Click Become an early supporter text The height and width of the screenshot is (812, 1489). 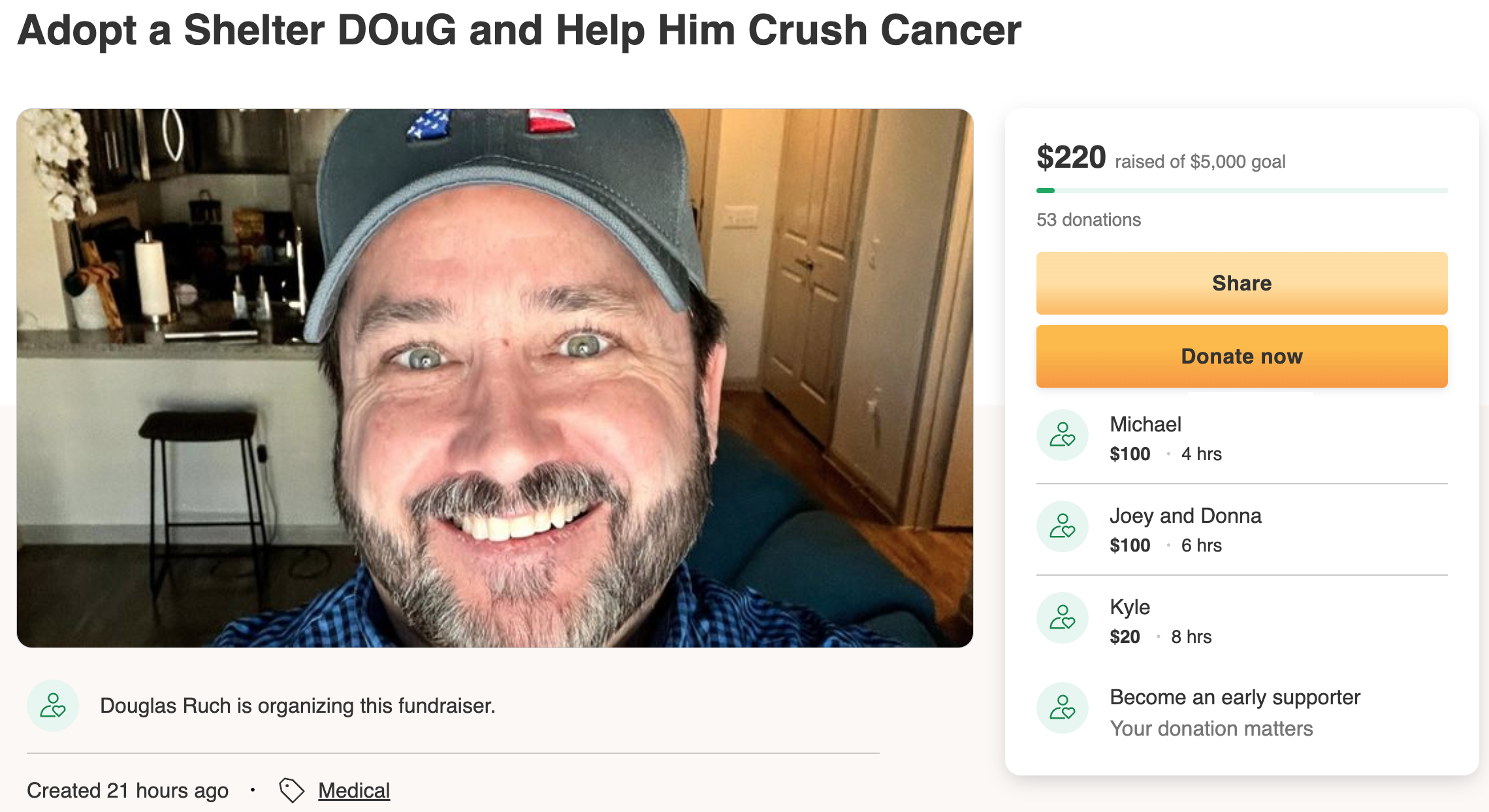pyautogui.click(x=1235, y=697)
